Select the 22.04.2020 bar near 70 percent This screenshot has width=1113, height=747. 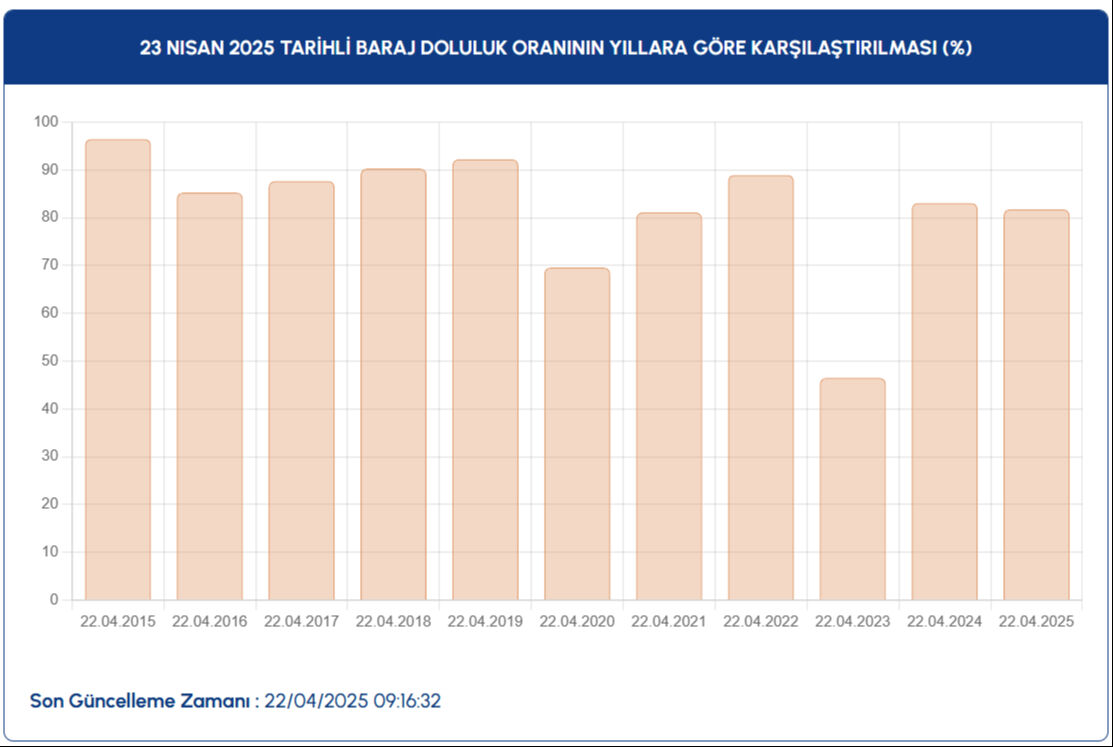pos(577,434)
